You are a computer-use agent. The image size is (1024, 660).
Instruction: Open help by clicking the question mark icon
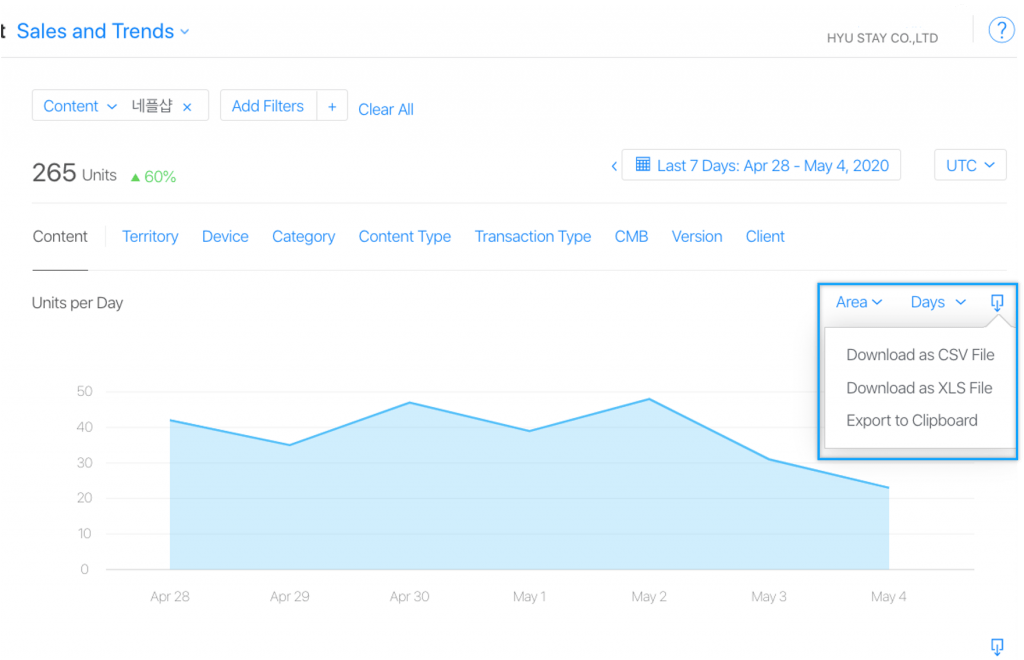[1001, 29]
